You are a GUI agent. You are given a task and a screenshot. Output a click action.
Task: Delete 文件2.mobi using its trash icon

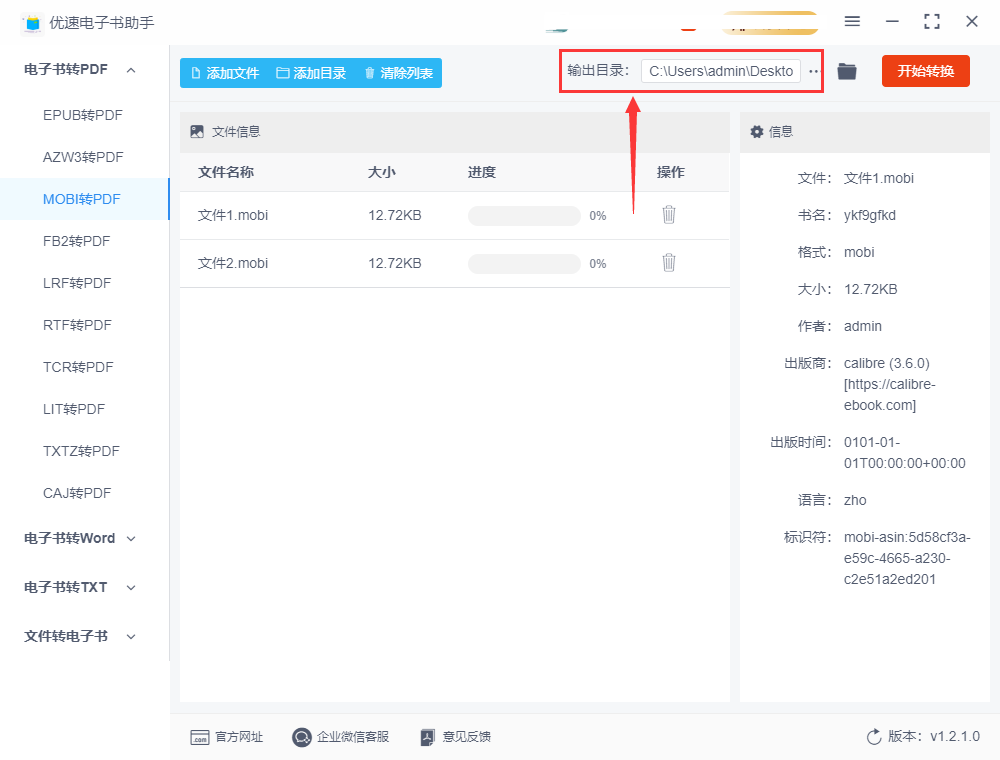pos(669,262)
